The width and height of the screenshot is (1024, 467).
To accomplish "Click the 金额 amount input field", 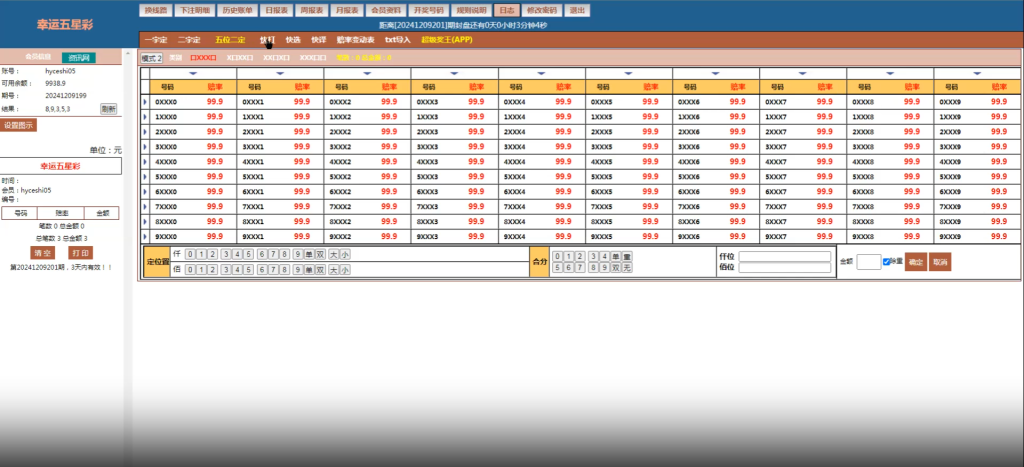I will pos(869,262).
